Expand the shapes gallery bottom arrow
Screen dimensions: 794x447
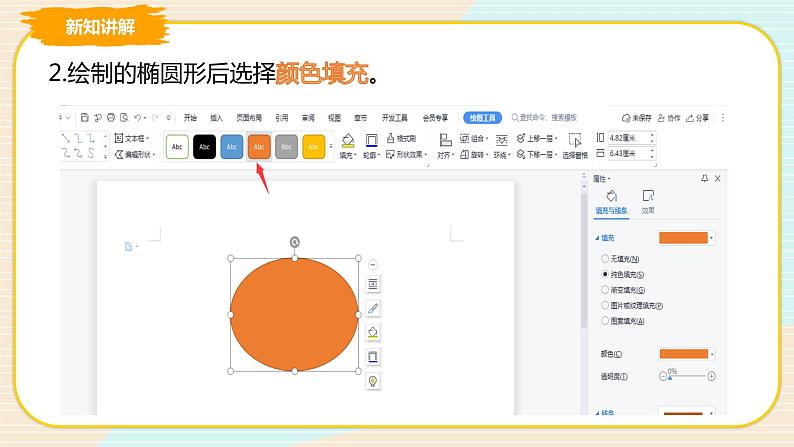tap(105, 156)
